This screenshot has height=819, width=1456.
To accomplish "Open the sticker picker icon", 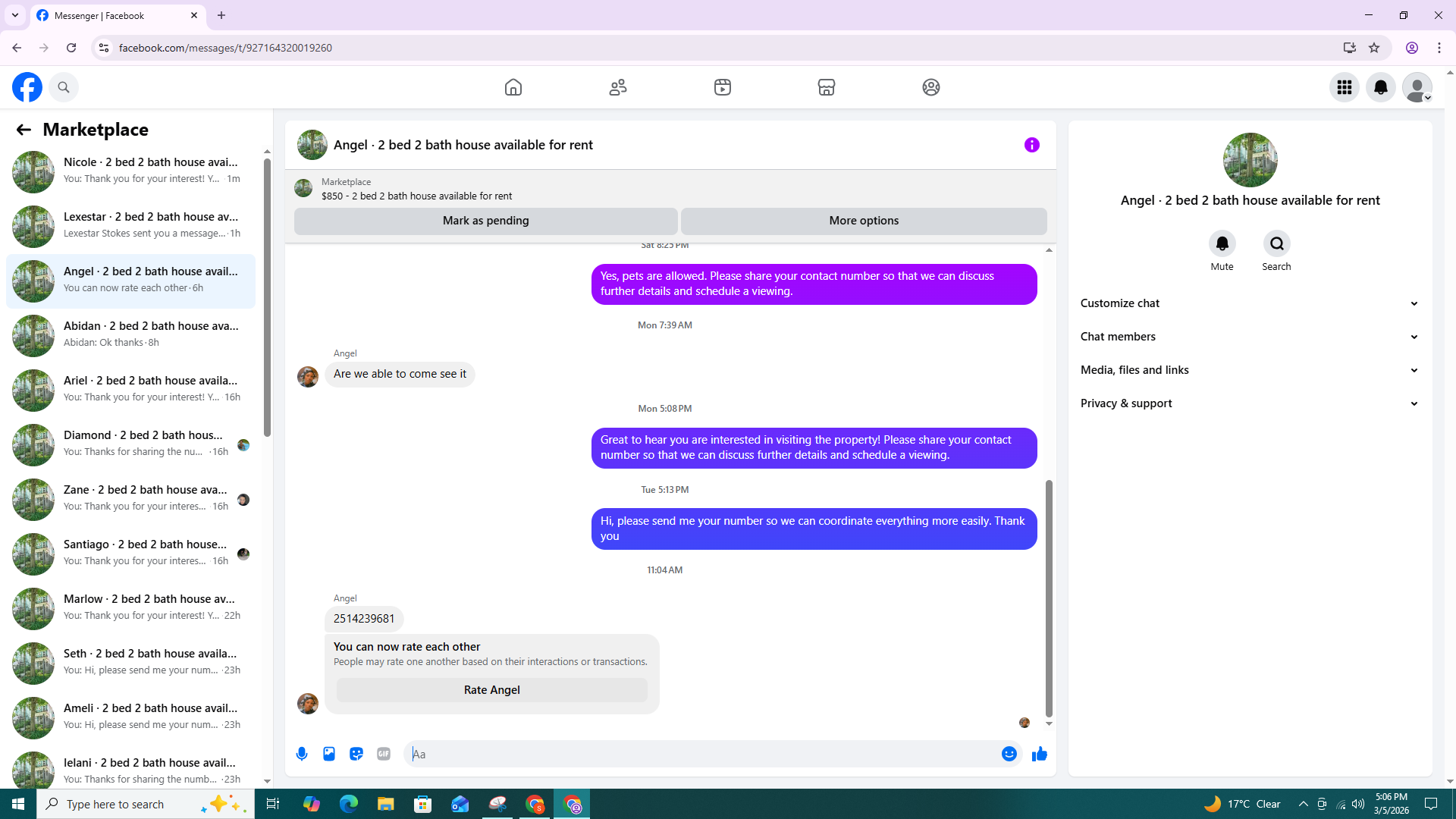I will [356, 754].
